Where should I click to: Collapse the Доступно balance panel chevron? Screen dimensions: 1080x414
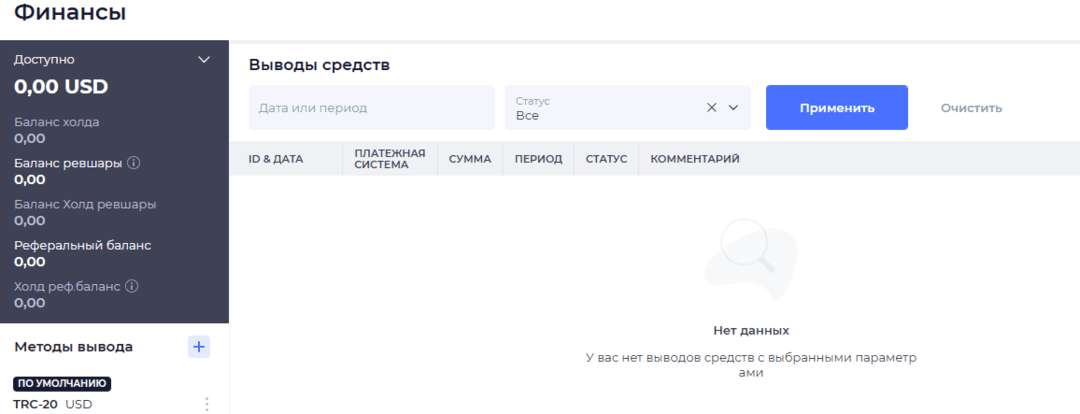pyautogui.click(x=204, y=60)
